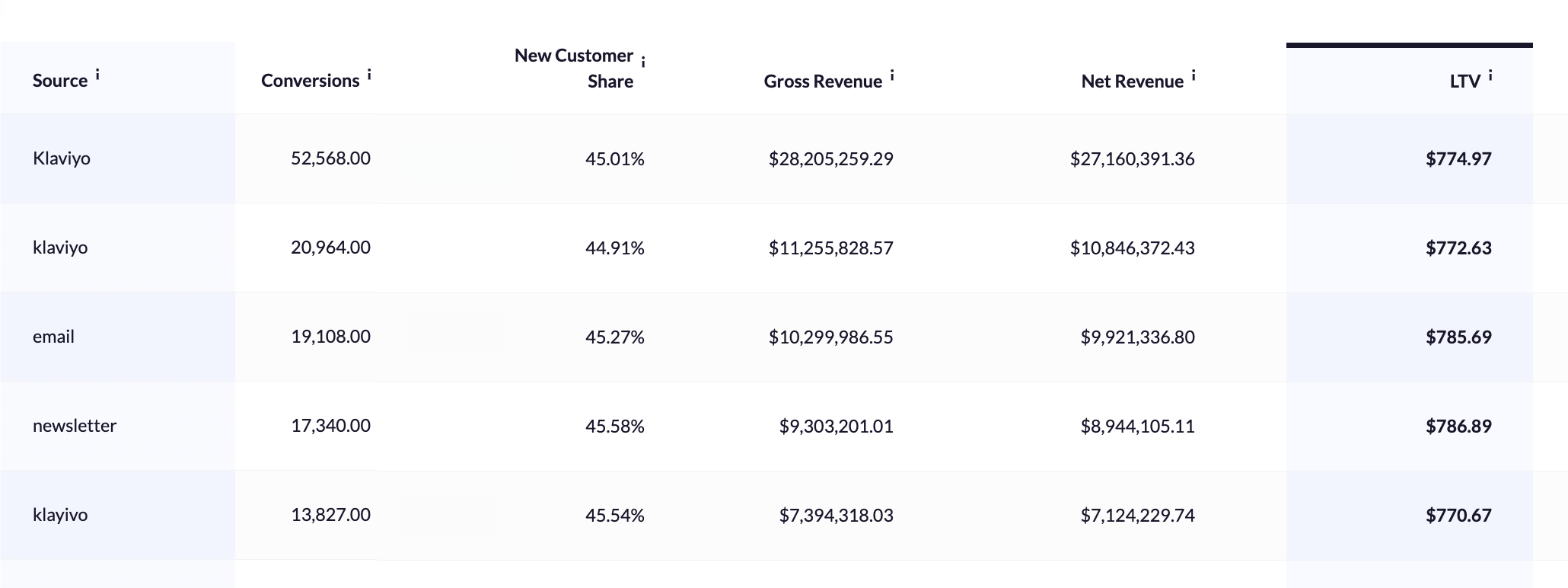
Task: Click net revenue $9,921,336.80
Action: (x=1138, y=337)
